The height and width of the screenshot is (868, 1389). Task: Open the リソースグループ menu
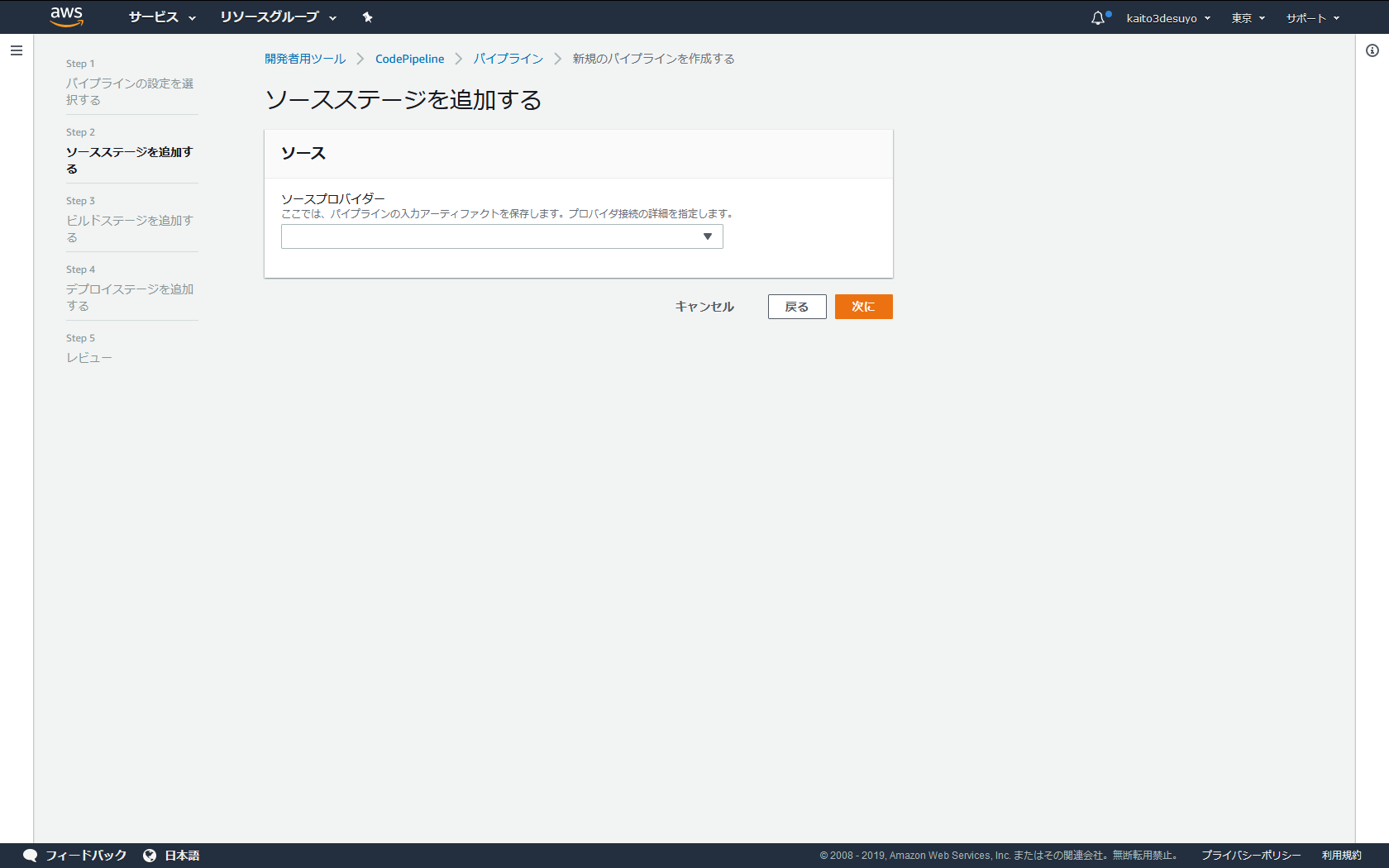pyautogui.click(x=279, y=17)
